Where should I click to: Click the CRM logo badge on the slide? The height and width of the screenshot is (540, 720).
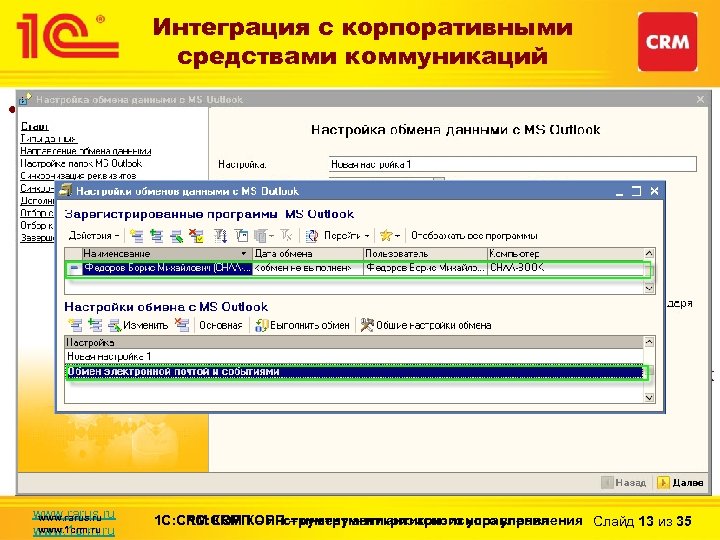pyautogui.click(x=667, y=42)
